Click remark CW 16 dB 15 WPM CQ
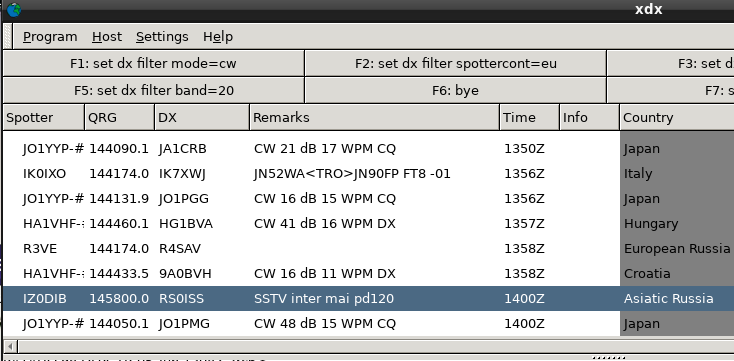 [x=325, y=199]
